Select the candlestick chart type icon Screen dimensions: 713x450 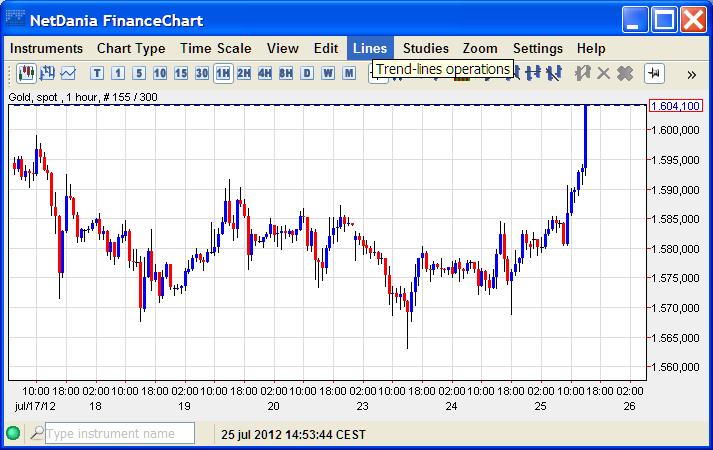[x=26, y=73]
